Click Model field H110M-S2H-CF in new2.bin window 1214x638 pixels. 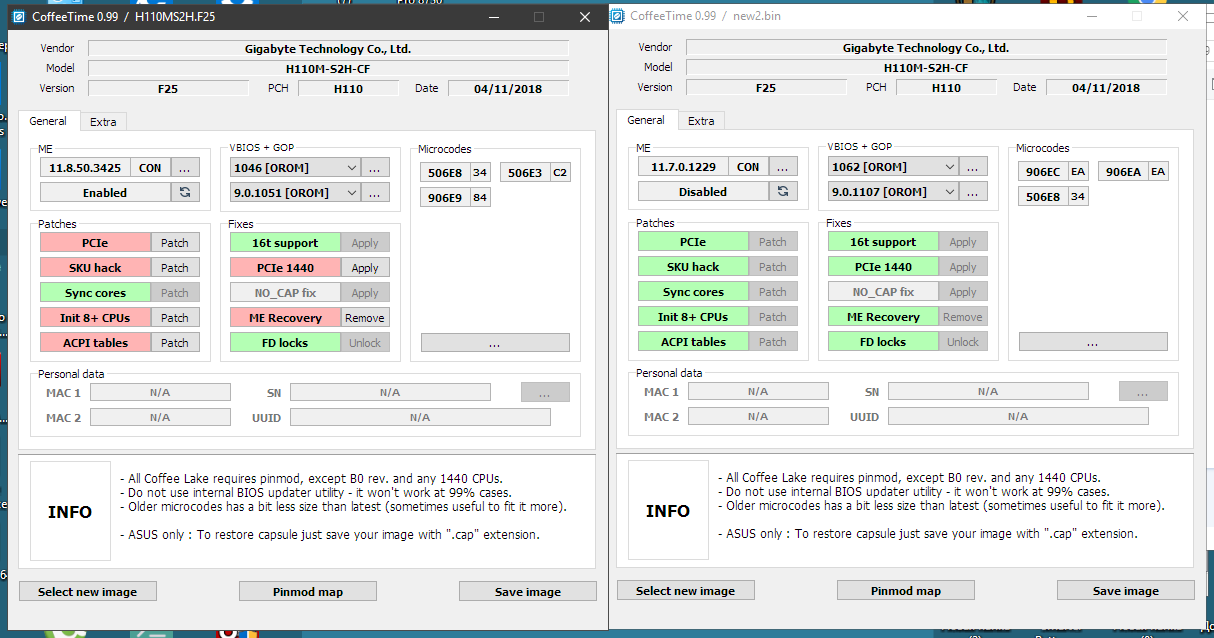click(x=926, y=67)
